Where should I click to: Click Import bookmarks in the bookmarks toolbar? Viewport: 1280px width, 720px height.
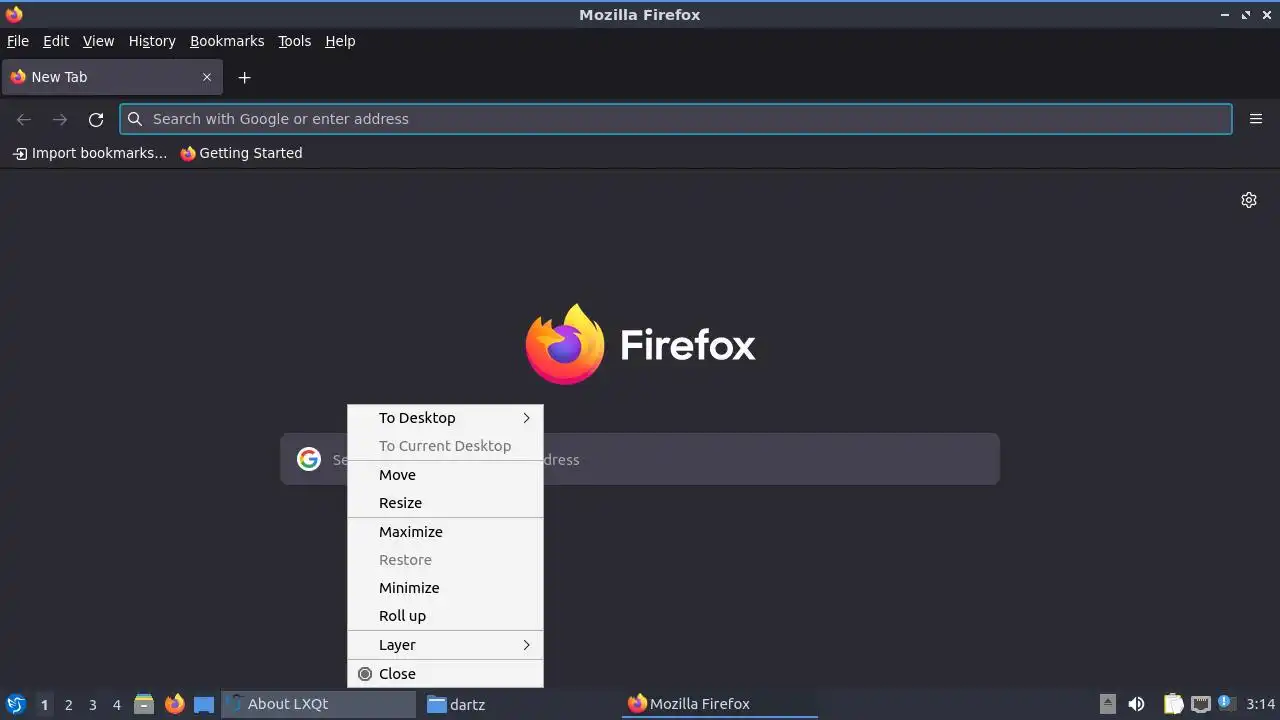[90, 153]
